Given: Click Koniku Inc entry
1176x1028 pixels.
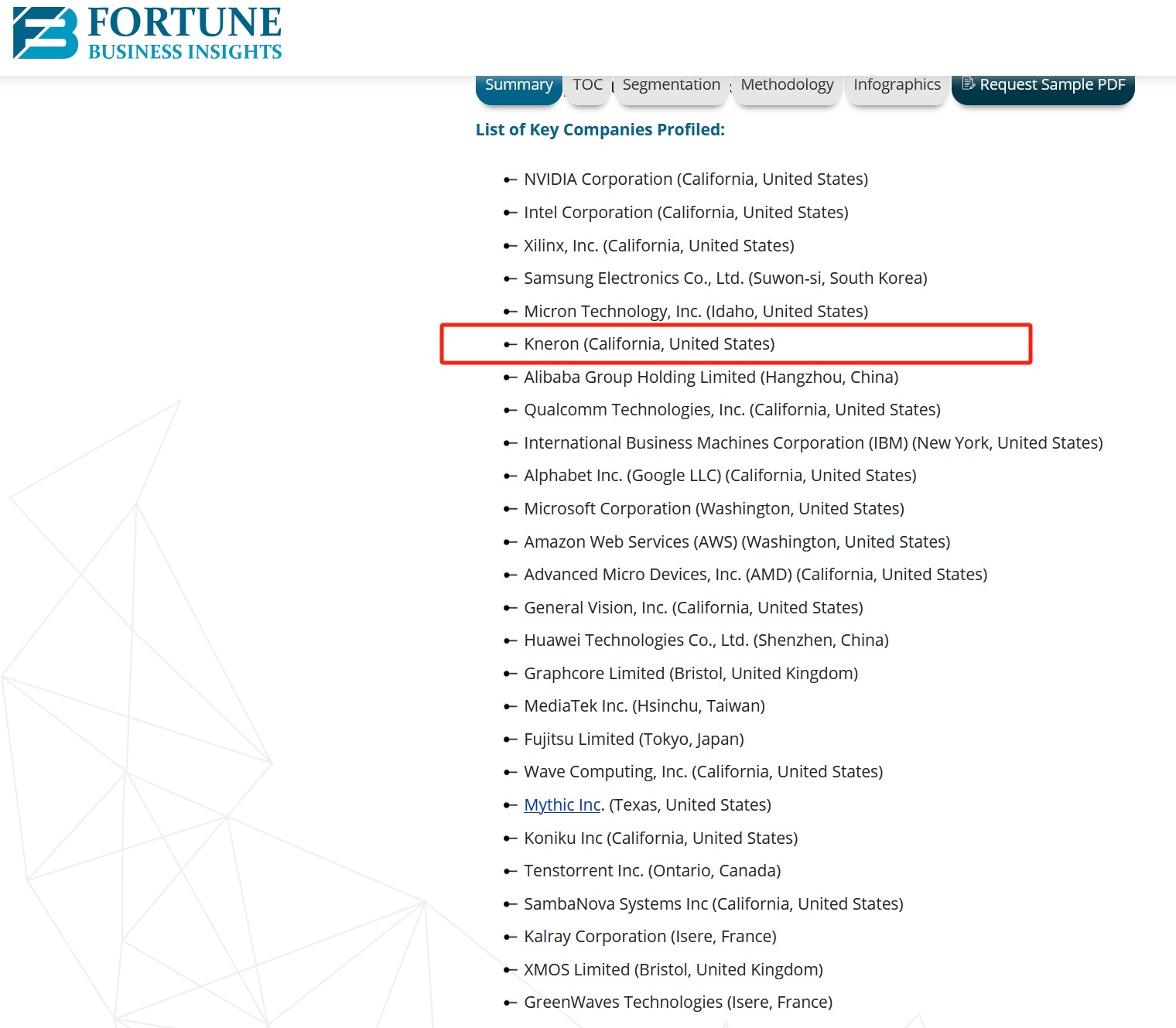Looking at the screenshot, I should [x=661, y=838].
